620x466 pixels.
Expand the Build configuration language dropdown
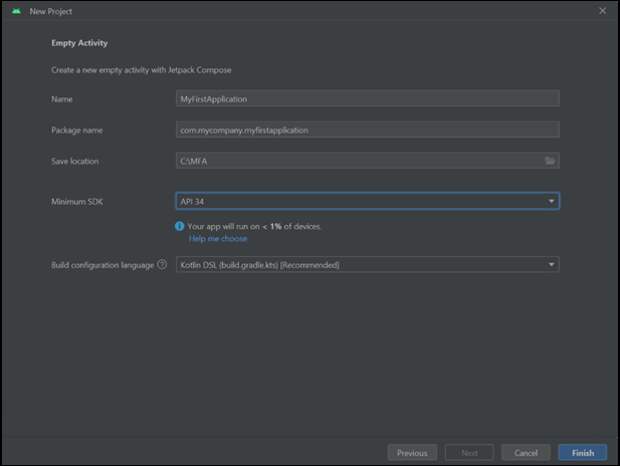click(367, 264)
